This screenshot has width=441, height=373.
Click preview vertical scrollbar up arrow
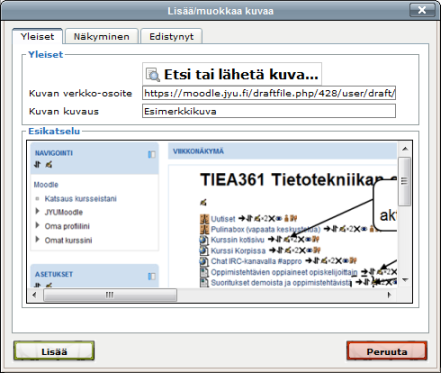(x=405, y=149)
